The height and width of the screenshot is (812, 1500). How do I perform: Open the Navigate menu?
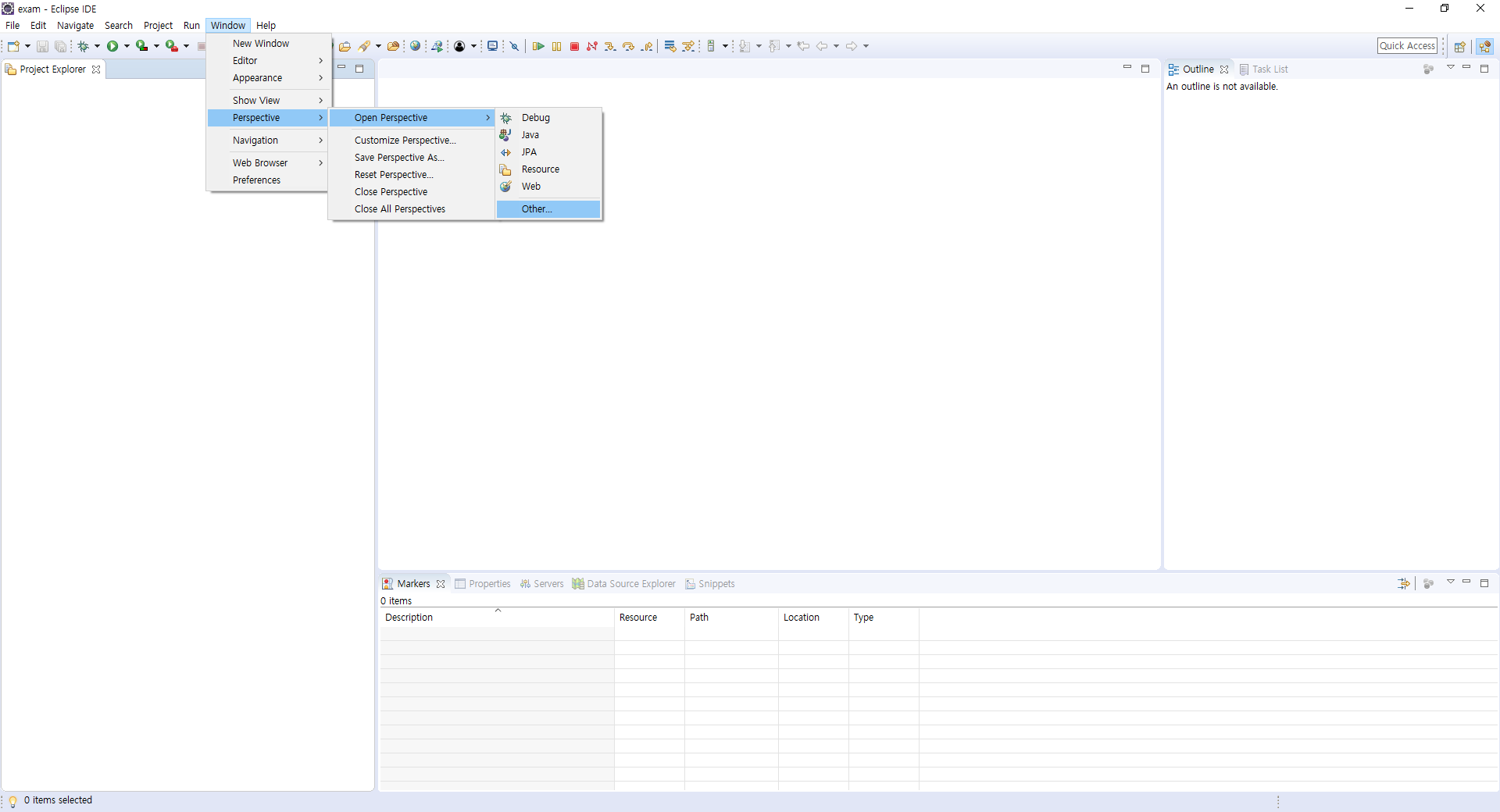[75, 25]
